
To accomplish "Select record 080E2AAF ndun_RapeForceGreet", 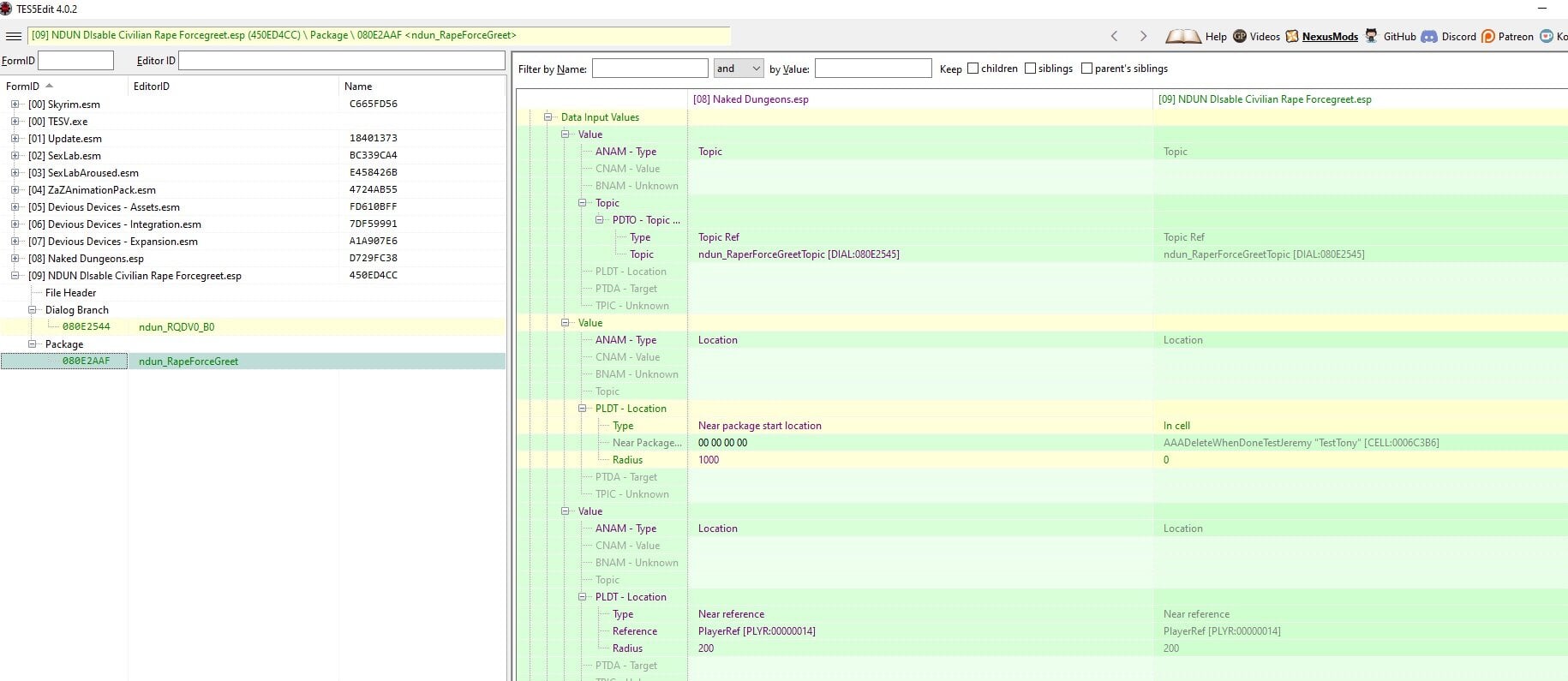I will 253,361.
